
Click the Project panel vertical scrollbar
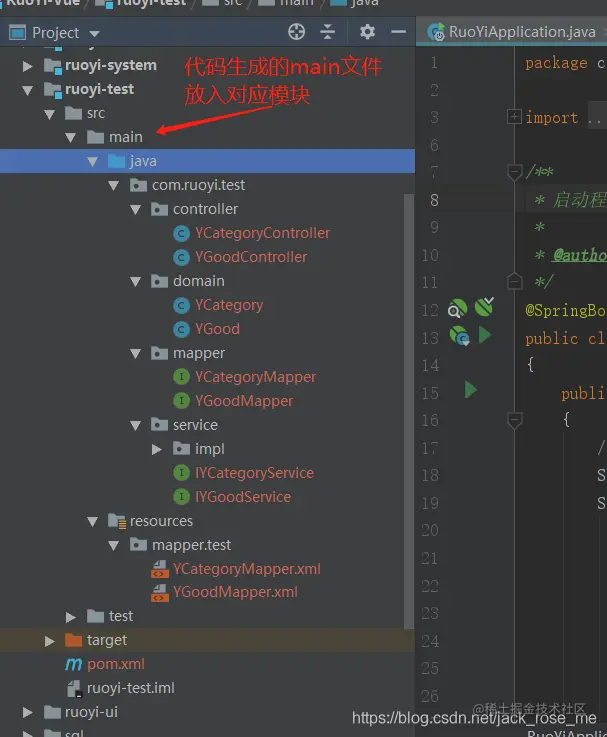pyautogui.click(x=409, y=411)
